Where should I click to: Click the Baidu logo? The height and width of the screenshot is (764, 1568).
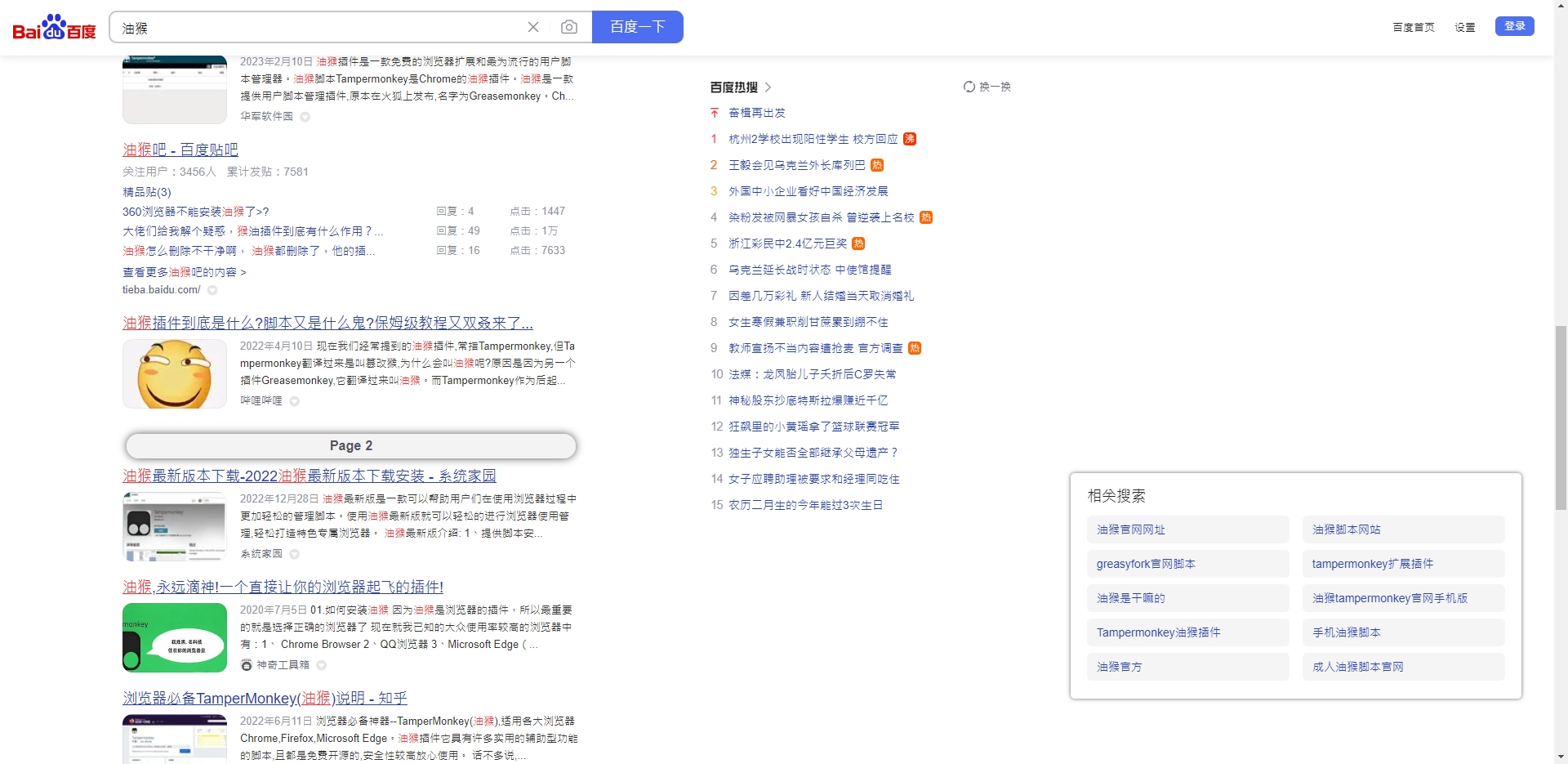click(52, 25)
